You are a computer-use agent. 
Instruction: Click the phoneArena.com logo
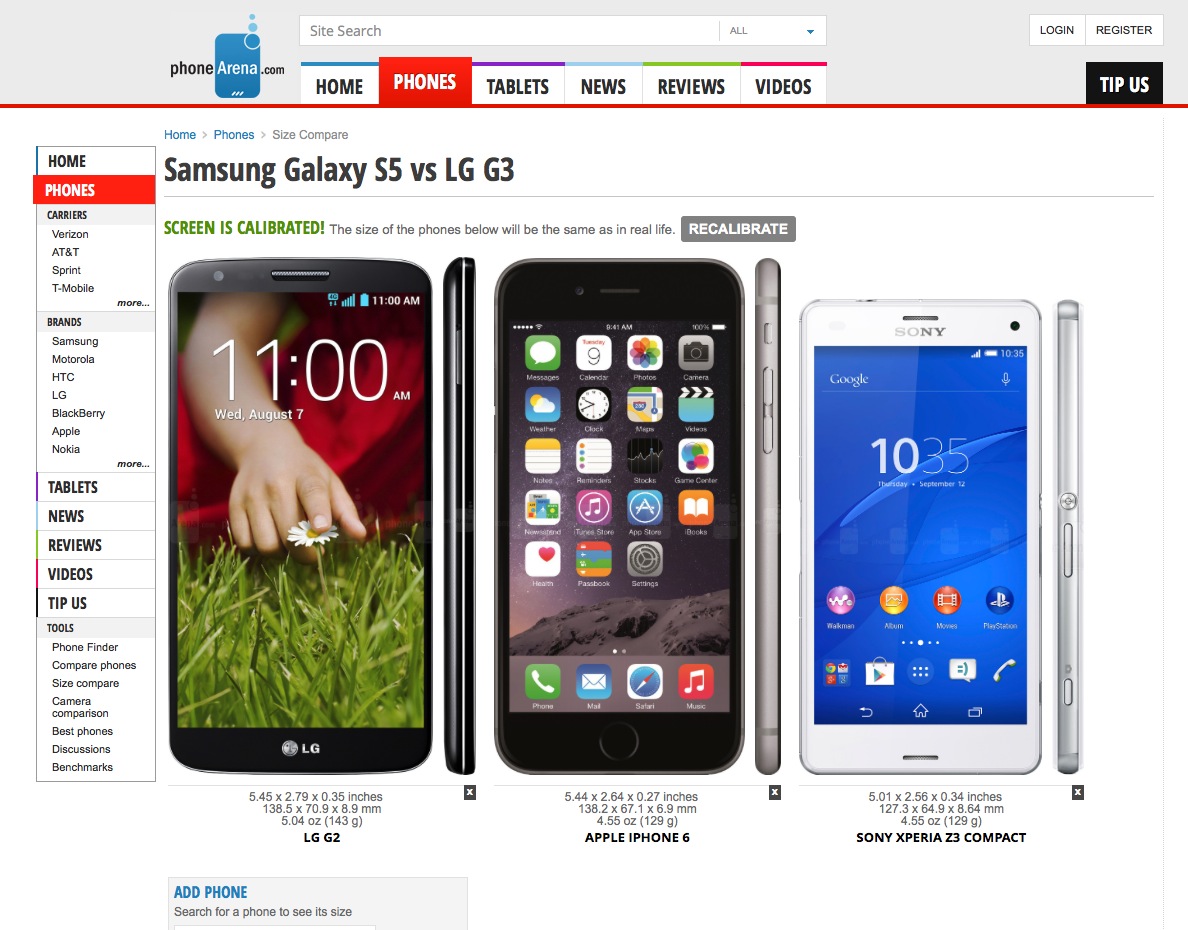coord(227,58)
